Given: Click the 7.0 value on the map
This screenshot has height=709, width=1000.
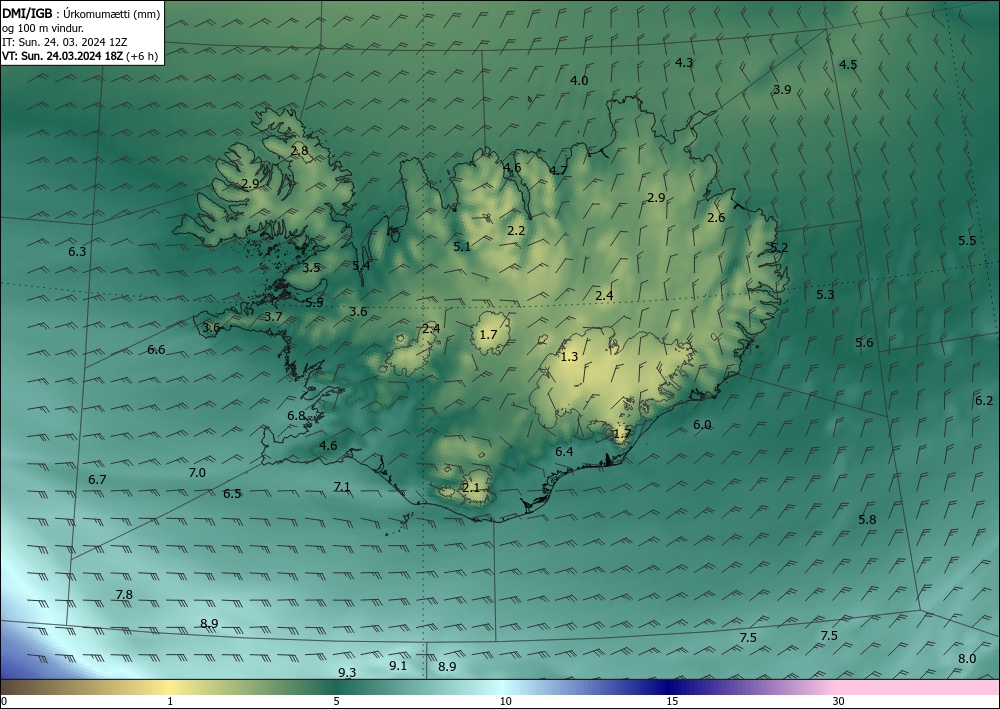Looking at the screenshot, I should (x=197, y=472).
